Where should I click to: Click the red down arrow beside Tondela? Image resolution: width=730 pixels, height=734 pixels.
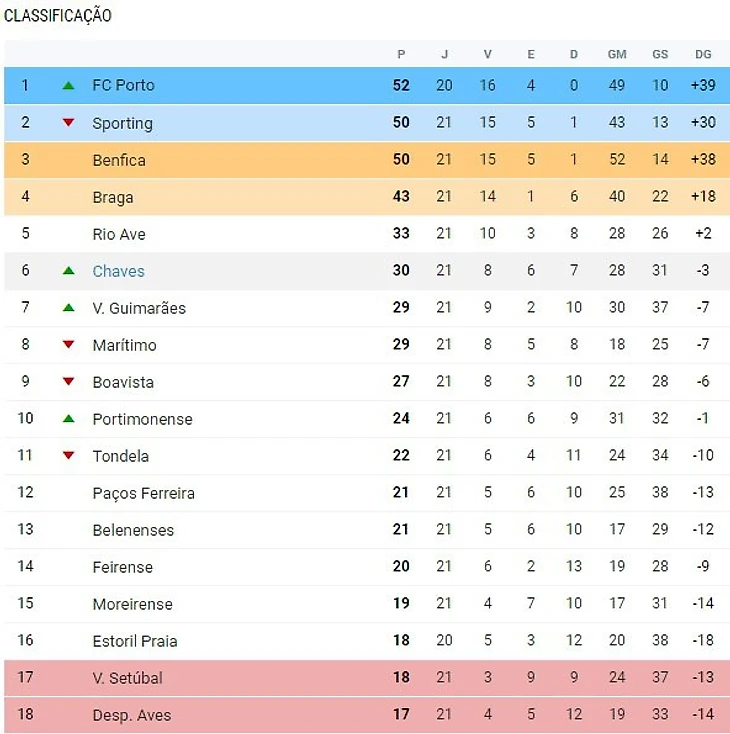pyautogui.click(x=68, y=456)
